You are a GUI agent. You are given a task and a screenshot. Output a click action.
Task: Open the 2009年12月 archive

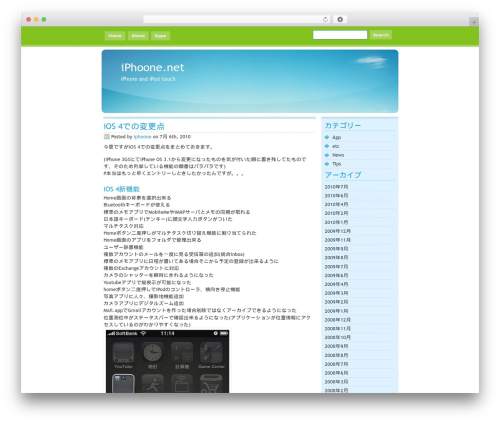[x=338, y=231]
